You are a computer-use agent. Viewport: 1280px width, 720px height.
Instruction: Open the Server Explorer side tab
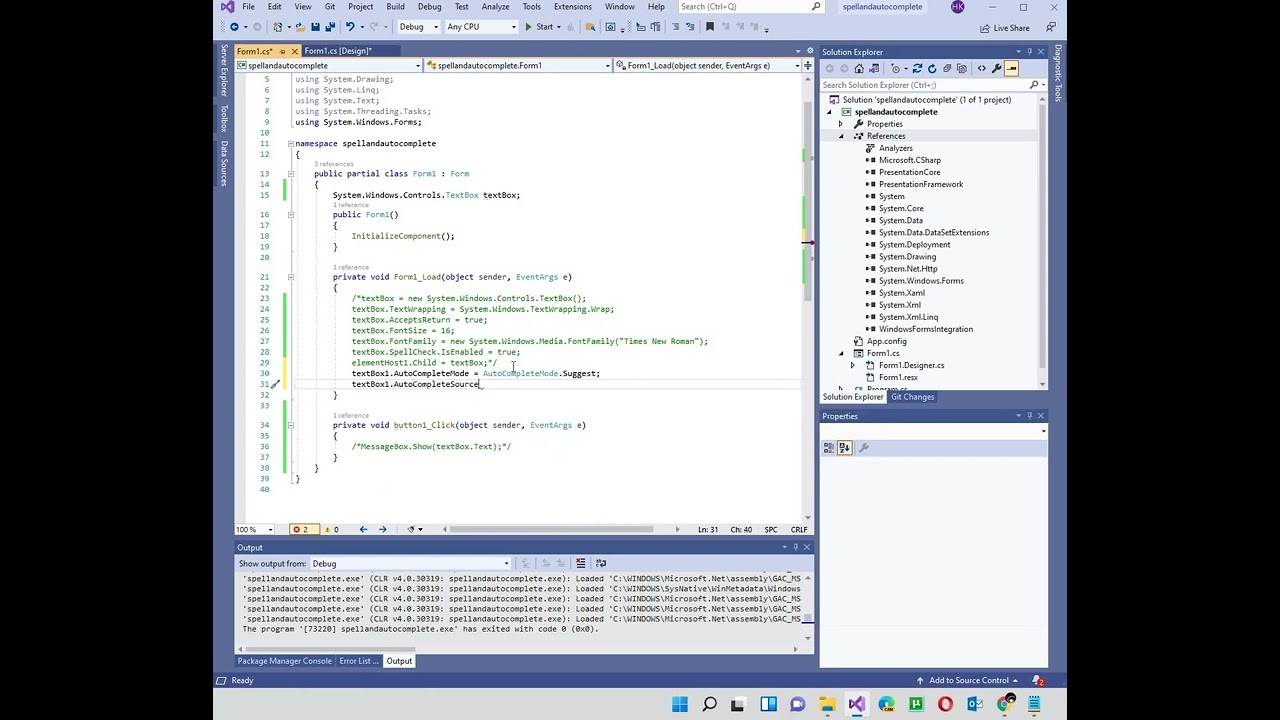click(x=224, y=71)
